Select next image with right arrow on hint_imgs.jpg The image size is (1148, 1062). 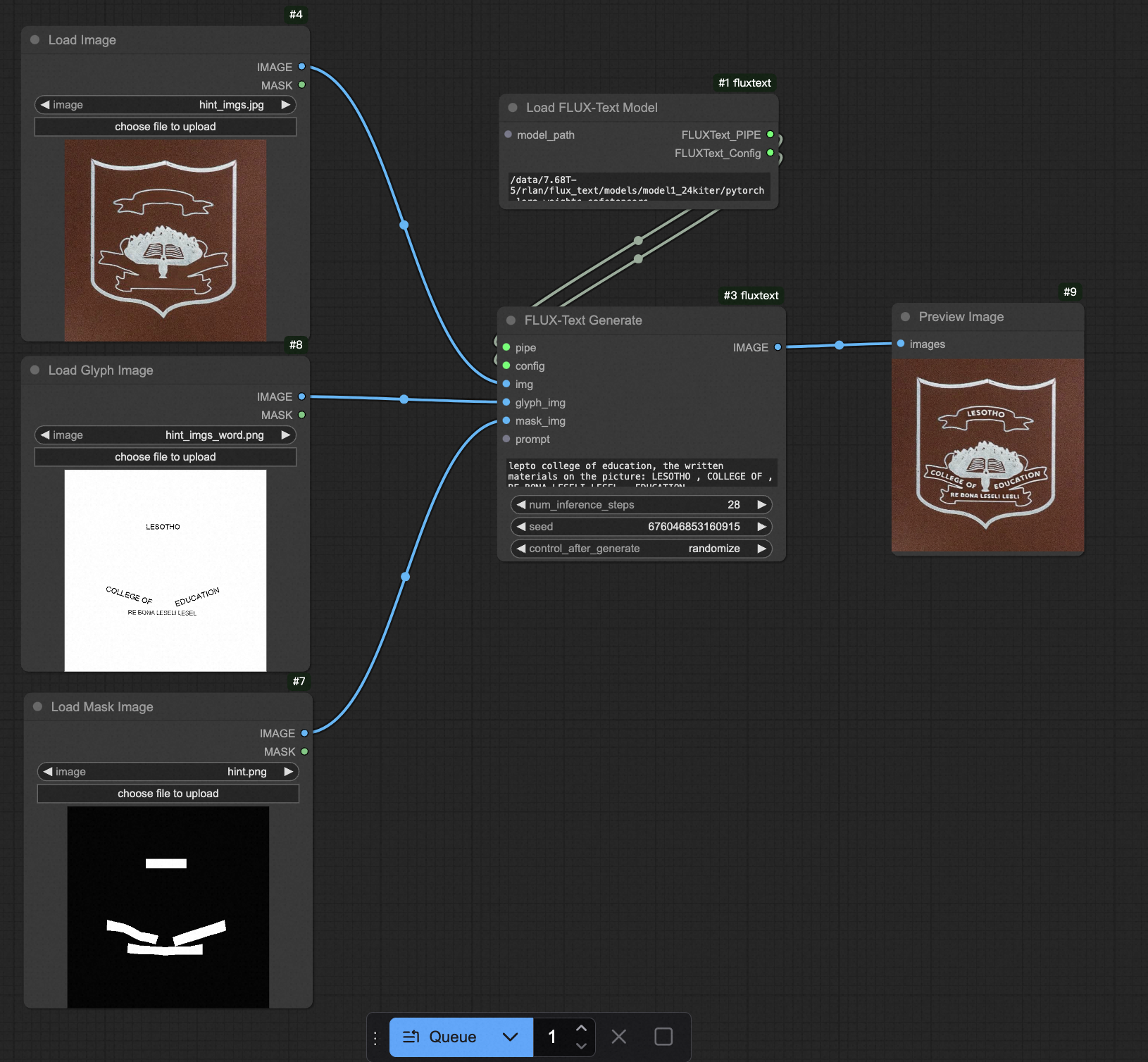point(286,104)
